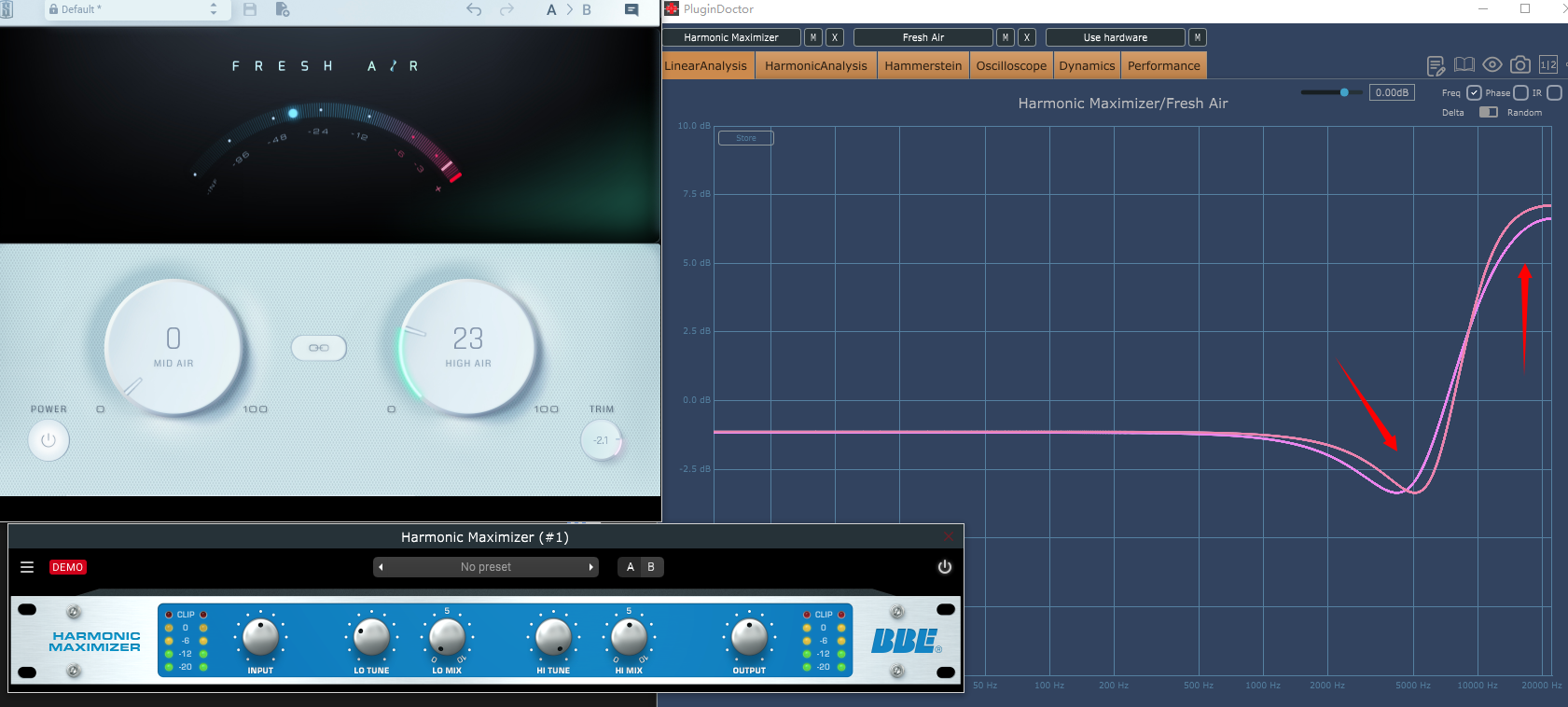The width and height of the screenshot is (1568, 707).
Task: Undo the last Fresh Air change
Action: click(474, 9)
